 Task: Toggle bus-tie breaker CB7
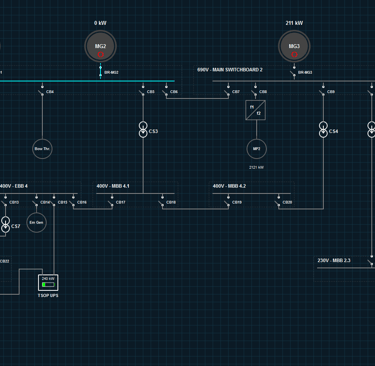(228, 91)
